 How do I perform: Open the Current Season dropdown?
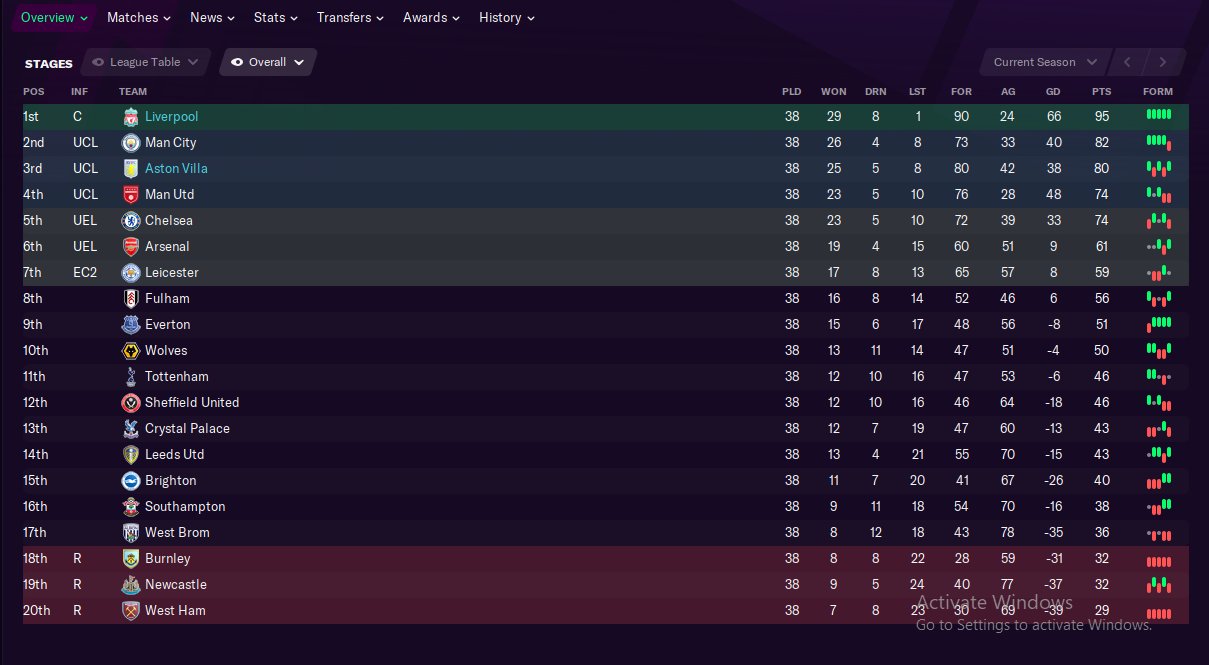(x=1045, y=62)
